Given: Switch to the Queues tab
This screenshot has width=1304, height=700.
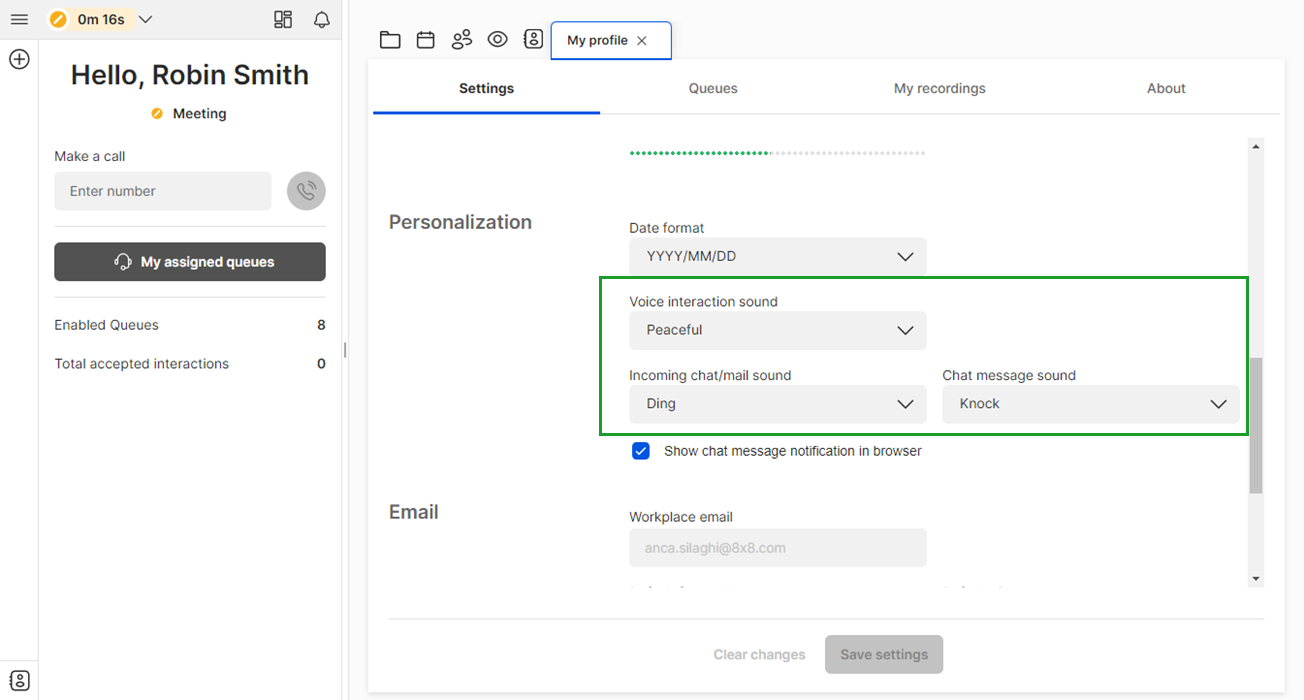Looking at the screenshot, I should 713,89.
